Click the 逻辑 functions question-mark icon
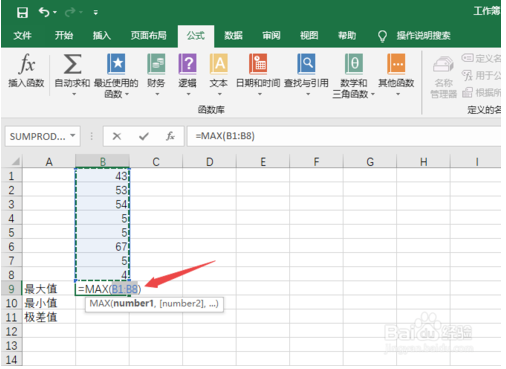This screenshot has height=369, width=506. (x=187, y=64)
